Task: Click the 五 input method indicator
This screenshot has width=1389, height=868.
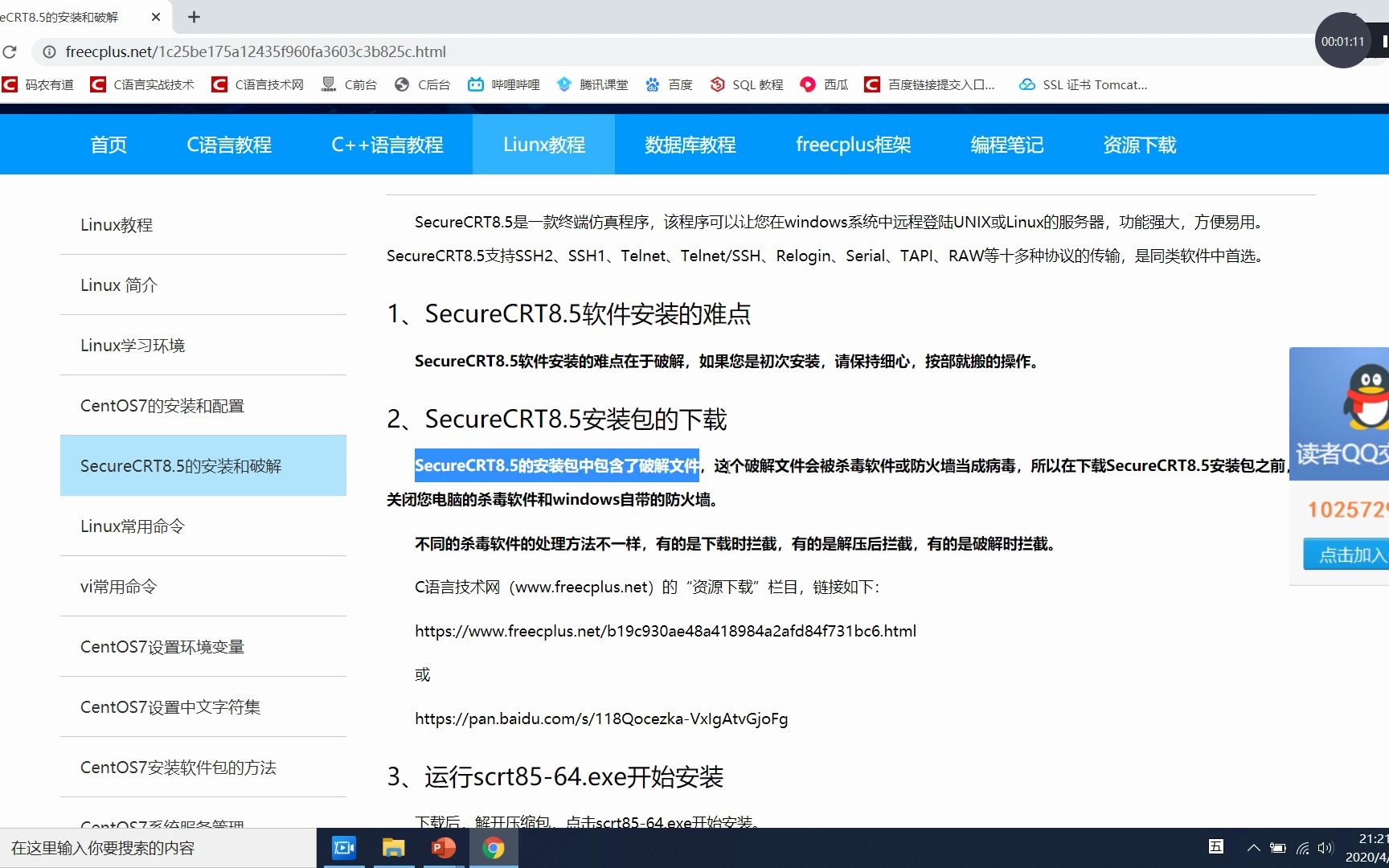Action: pyautogui.click(x=1216, y=846)
